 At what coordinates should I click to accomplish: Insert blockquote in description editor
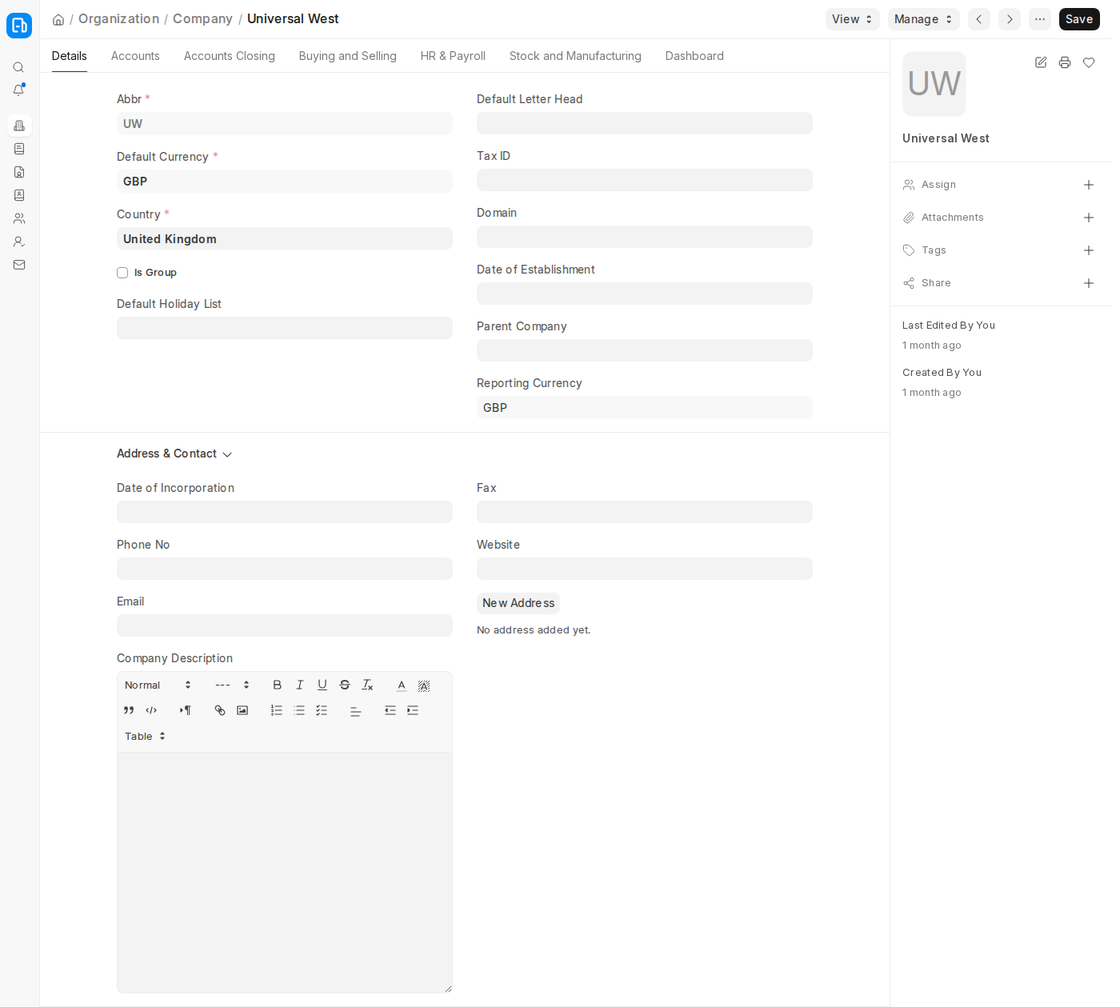click(x=129, y=710)
